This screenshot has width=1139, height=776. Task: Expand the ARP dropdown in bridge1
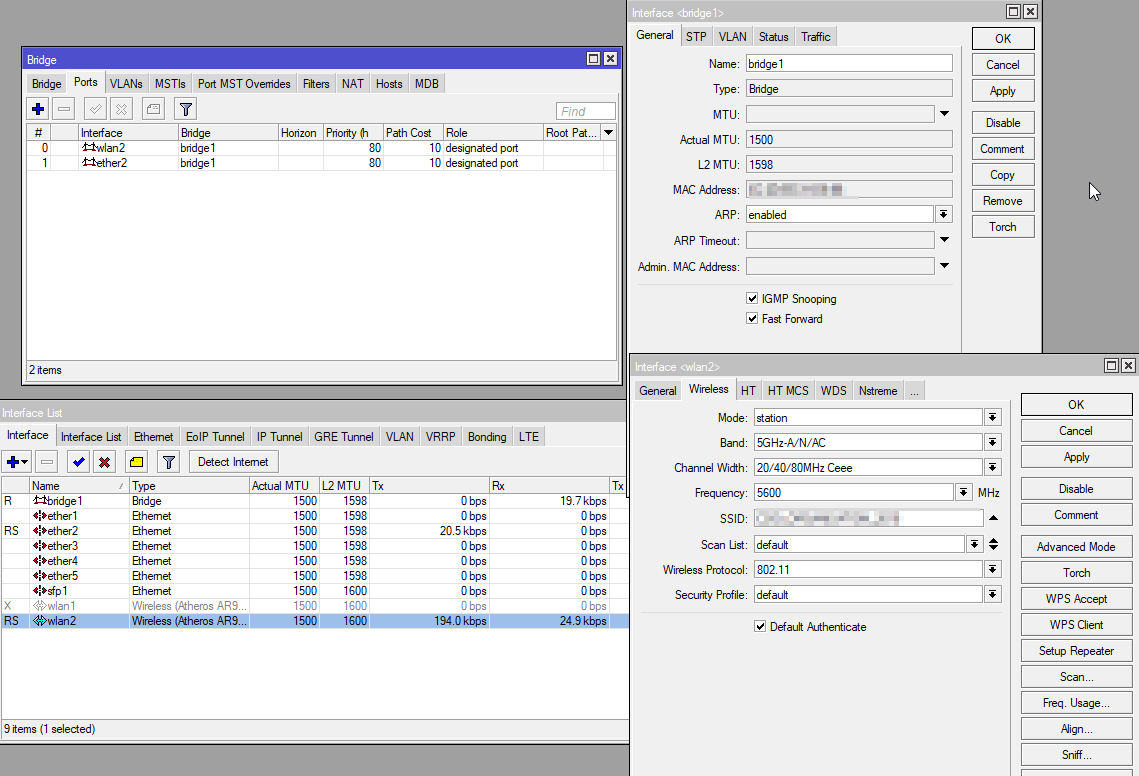pos(943,215)
